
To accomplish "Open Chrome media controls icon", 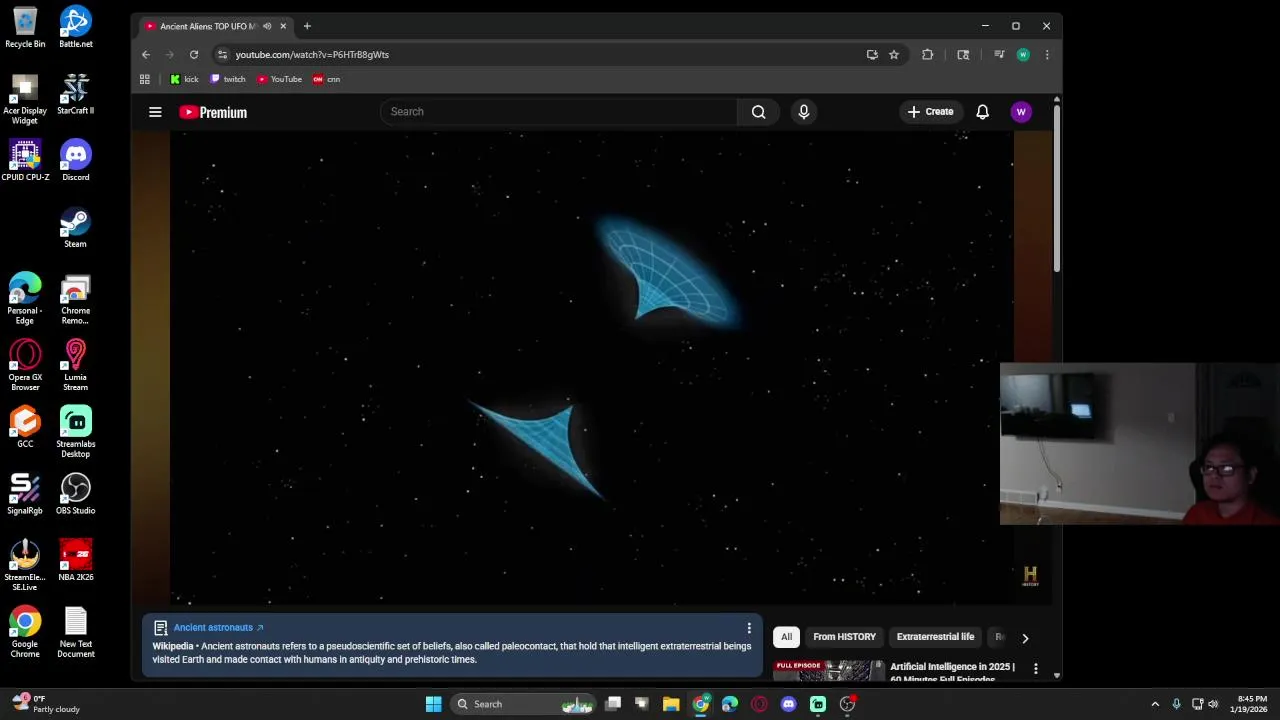I will [x=998, y=55].
